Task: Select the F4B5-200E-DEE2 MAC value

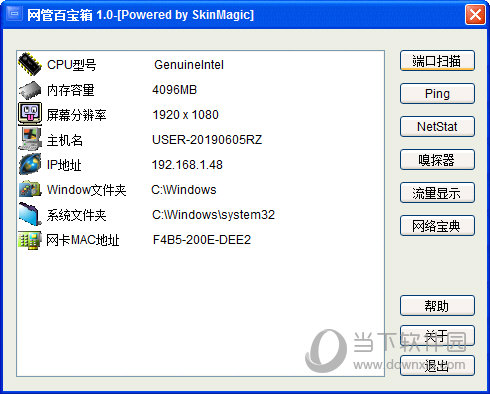Action: coord(202,240)
